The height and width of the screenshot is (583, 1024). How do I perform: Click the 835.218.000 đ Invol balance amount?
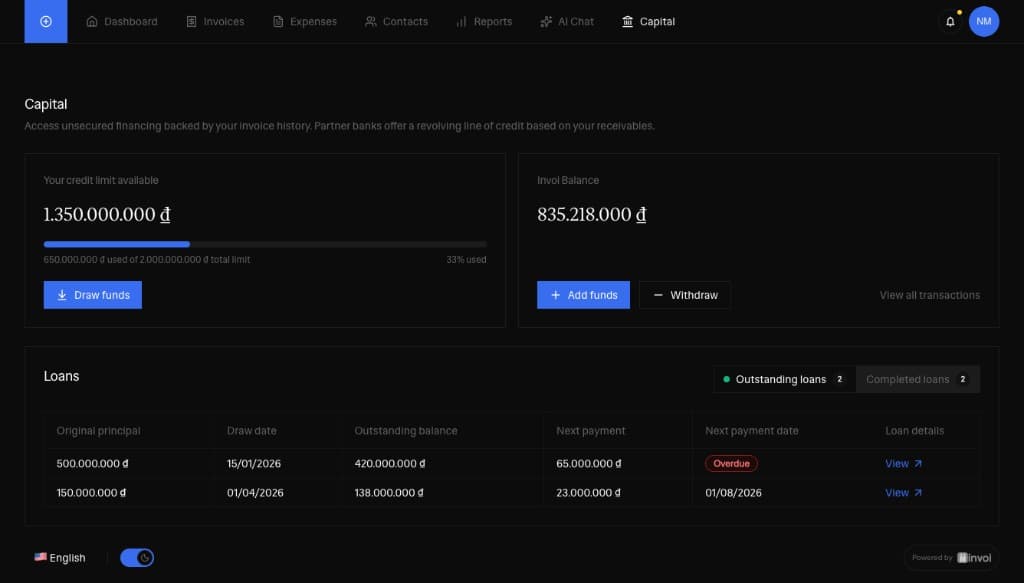(592, 214)
